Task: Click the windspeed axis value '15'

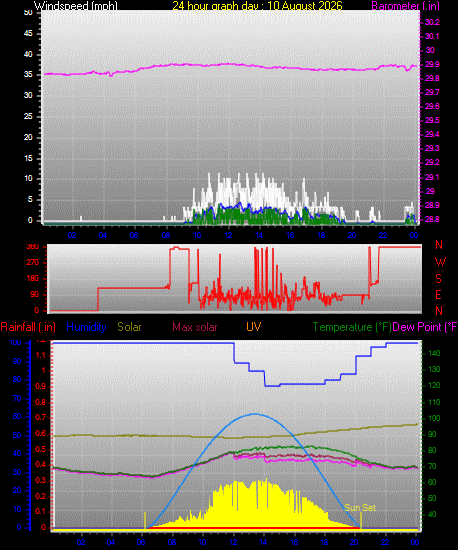Action: pyautogui.click(x=28, y=159)
